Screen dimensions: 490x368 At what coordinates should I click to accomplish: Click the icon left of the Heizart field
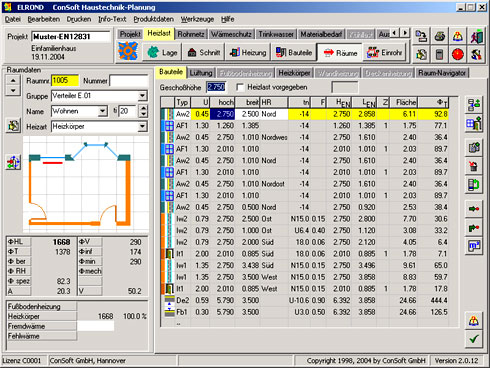13,126
